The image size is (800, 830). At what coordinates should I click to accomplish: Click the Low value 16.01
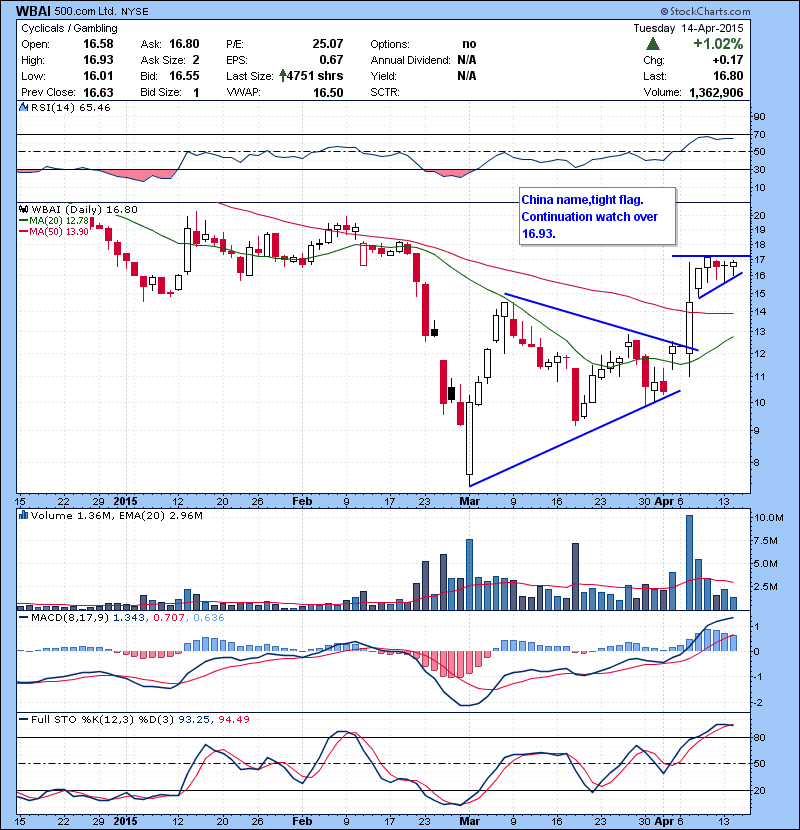[x=98, y=76]
